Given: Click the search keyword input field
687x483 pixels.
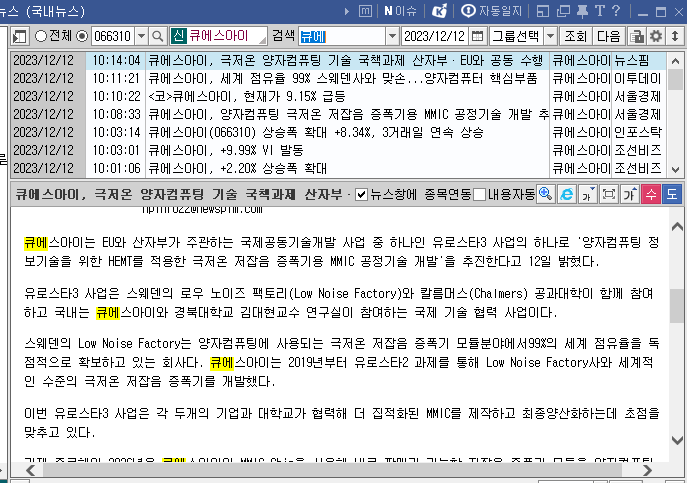Looking at the screenshot, I should point(342,36).
